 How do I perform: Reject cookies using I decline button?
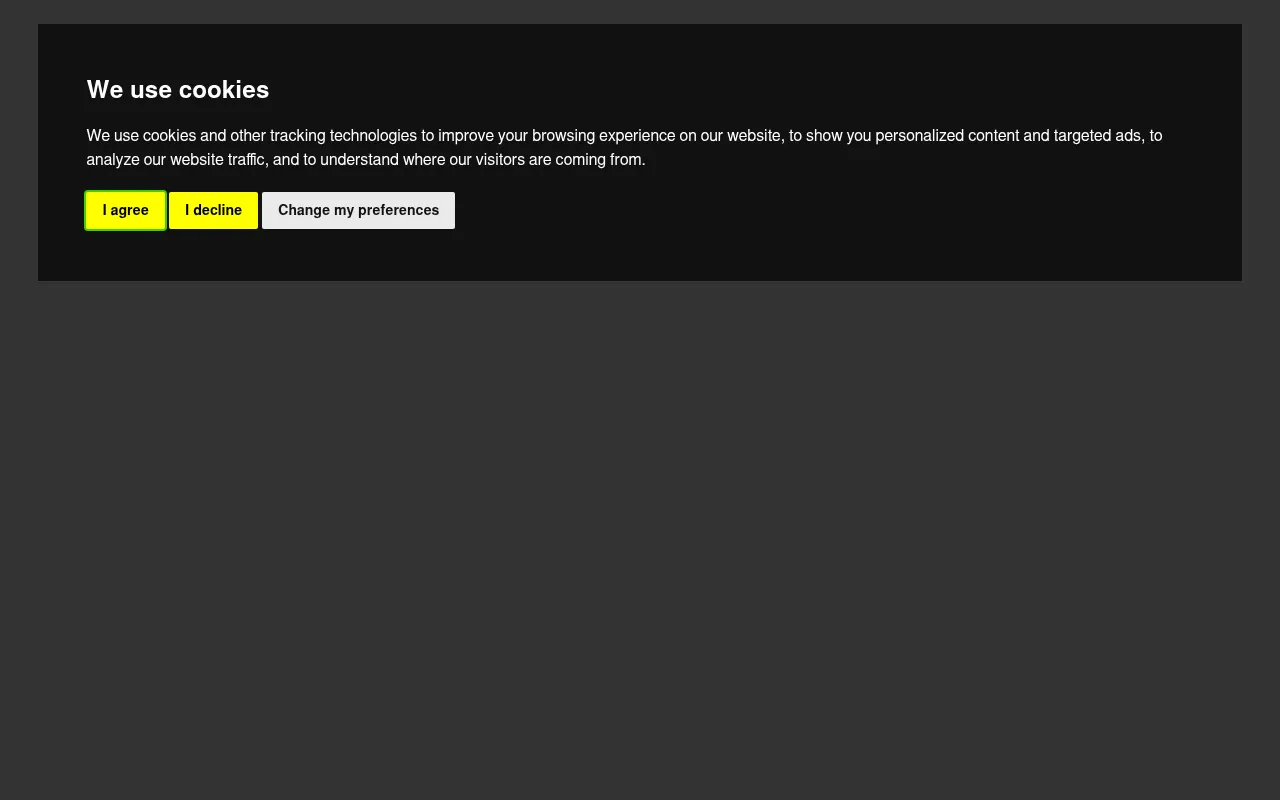213,210
